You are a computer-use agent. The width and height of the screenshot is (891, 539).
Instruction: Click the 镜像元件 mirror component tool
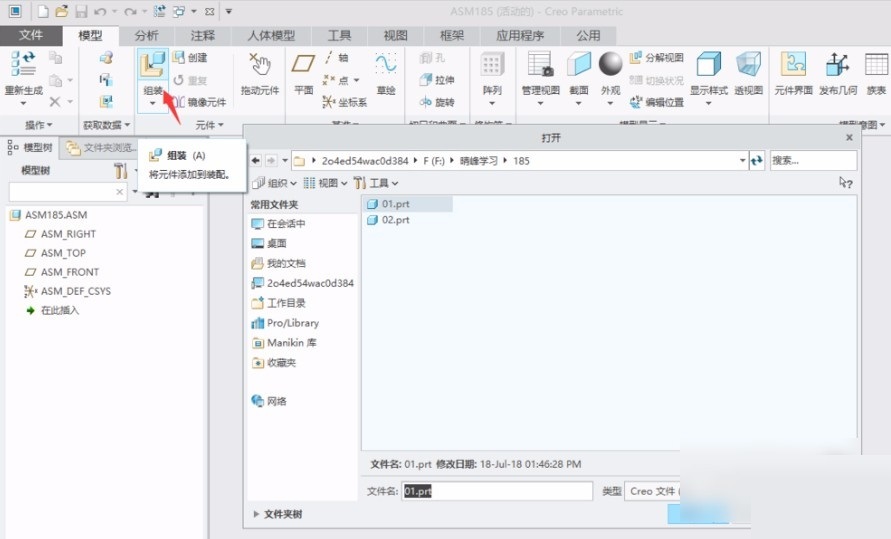tap(199, 102)
